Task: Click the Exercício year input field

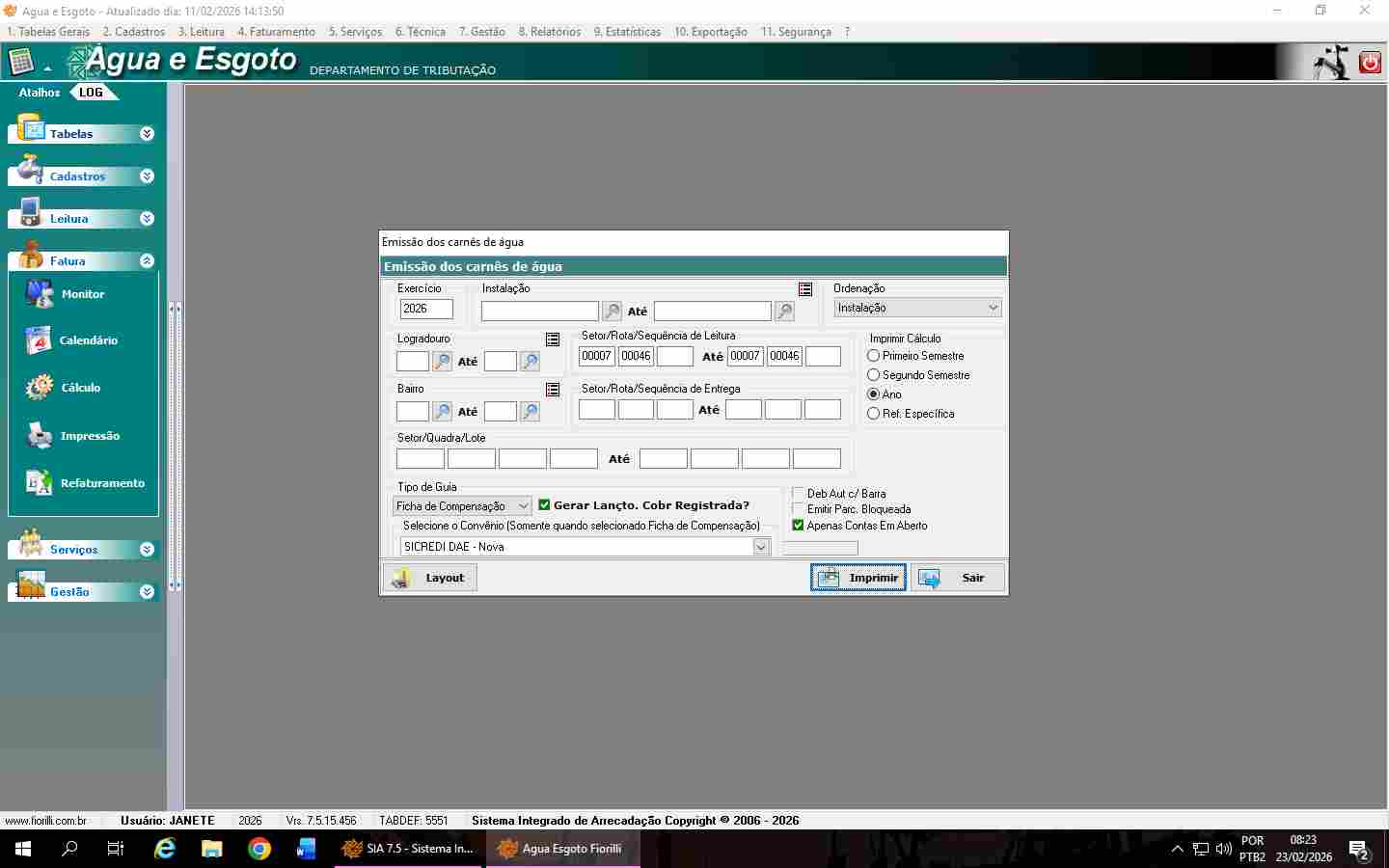Action: [x=426, y=309]
